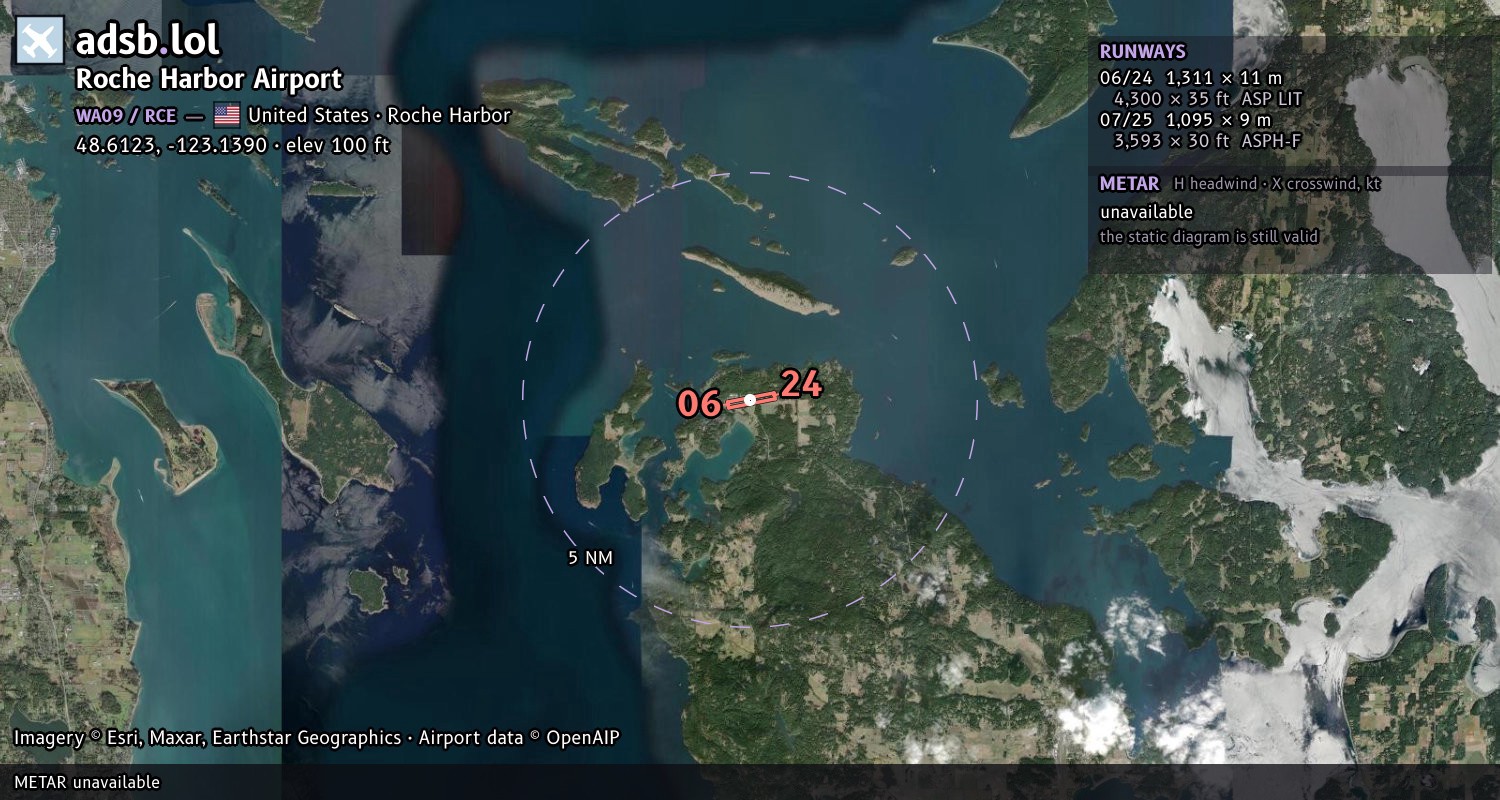The image size is (1500, 800).
Task: Click the 06/24 1,311 × 11 m row
Action: point(1190,77)
